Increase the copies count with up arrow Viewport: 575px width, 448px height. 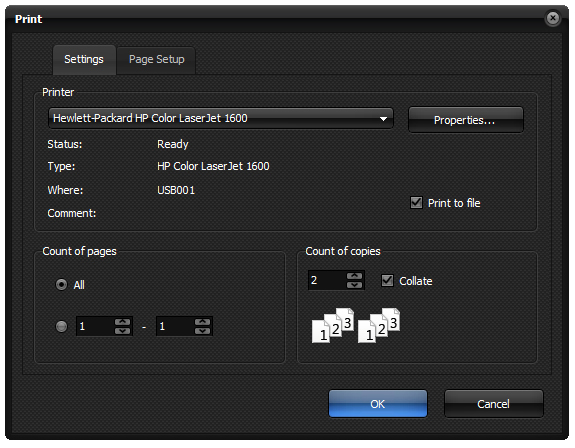pyautogui.click(x=354, y=276)
